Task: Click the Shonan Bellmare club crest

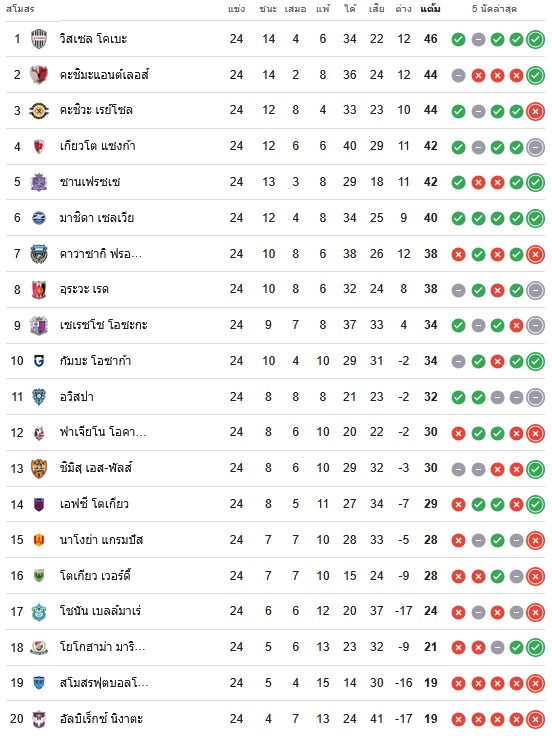Action: pyautogui.click(x=39, y=612)
